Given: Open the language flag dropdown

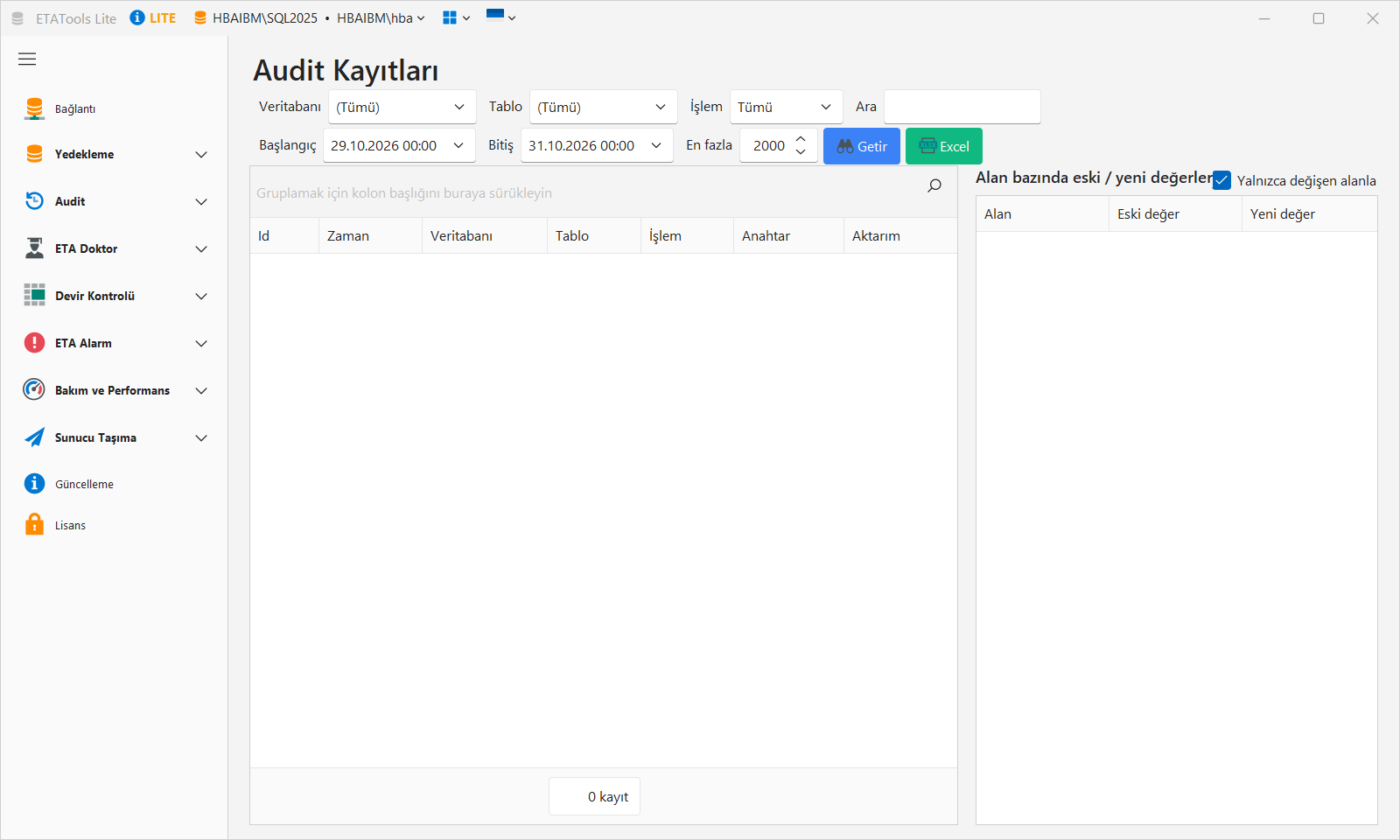Looking at the screenshot, I should [500, 16].
